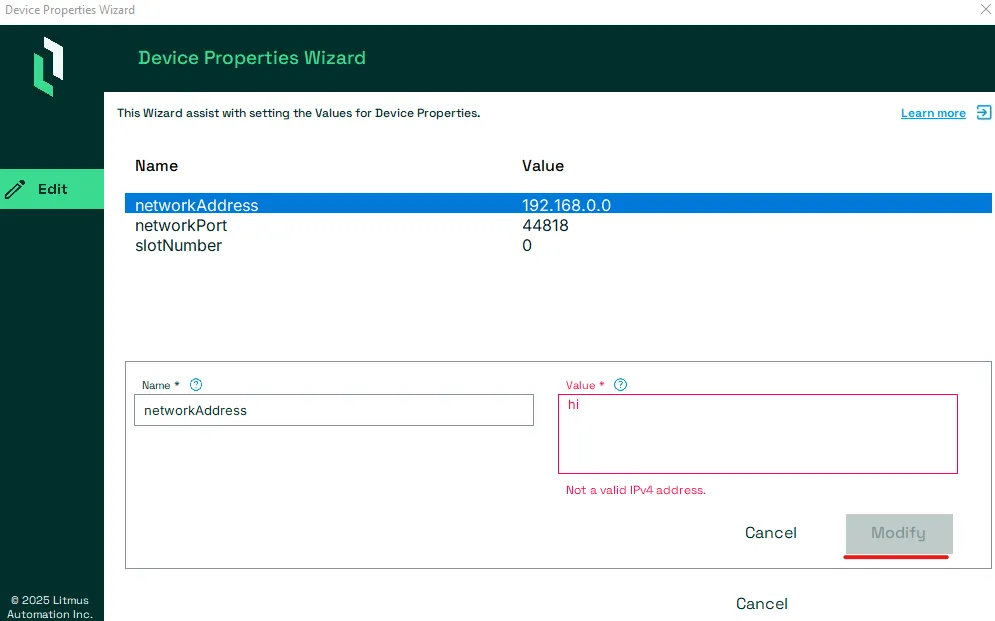This screenshot has height=621, width=995.
Task: Select the networkPort row
Action: [x=558, y=225]
